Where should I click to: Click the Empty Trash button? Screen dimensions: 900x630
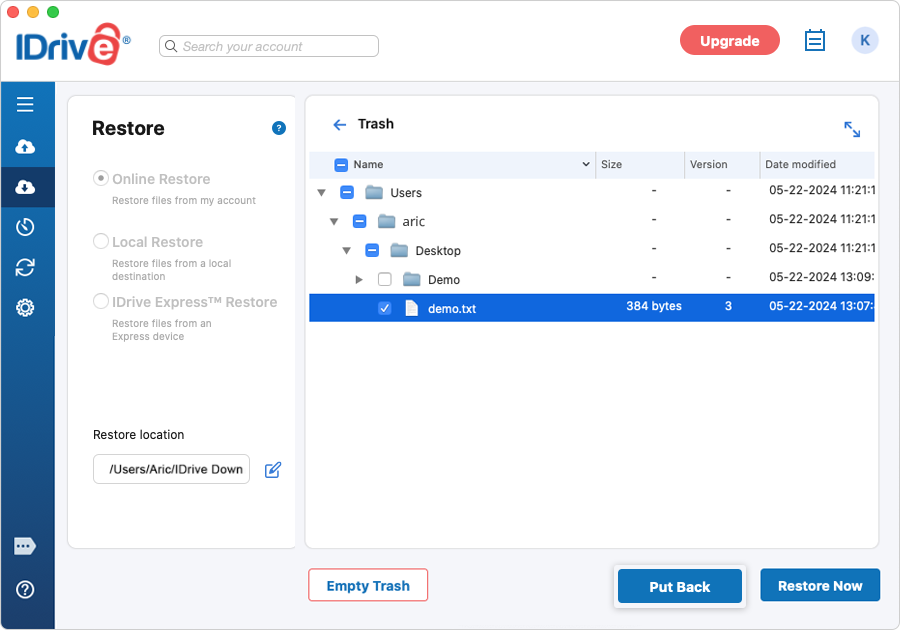(x=368, y=585)
